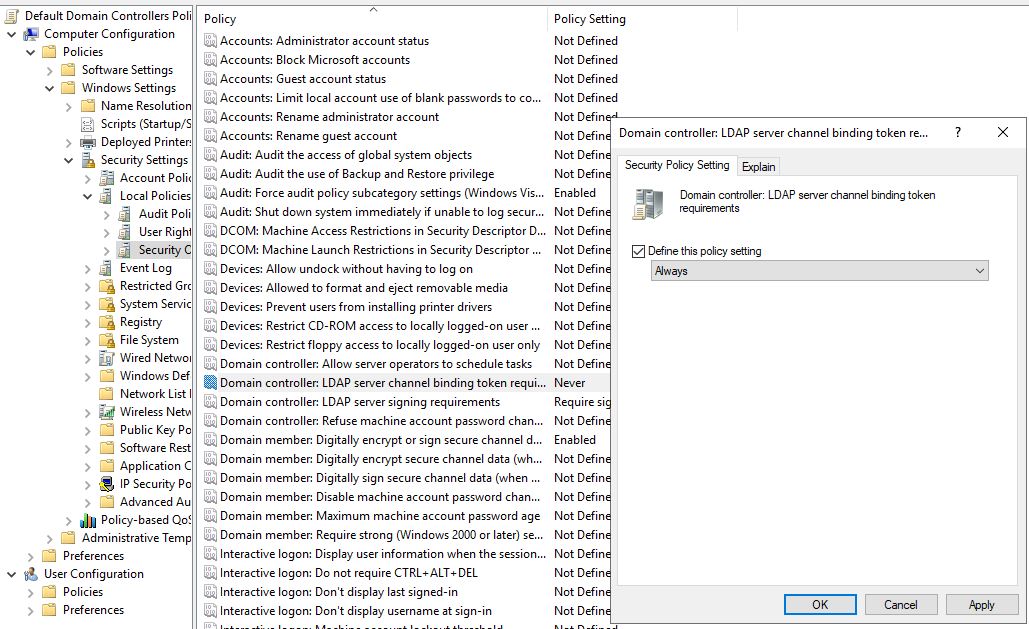Click the Audit Policy tree icon

[x=126, y=214]
